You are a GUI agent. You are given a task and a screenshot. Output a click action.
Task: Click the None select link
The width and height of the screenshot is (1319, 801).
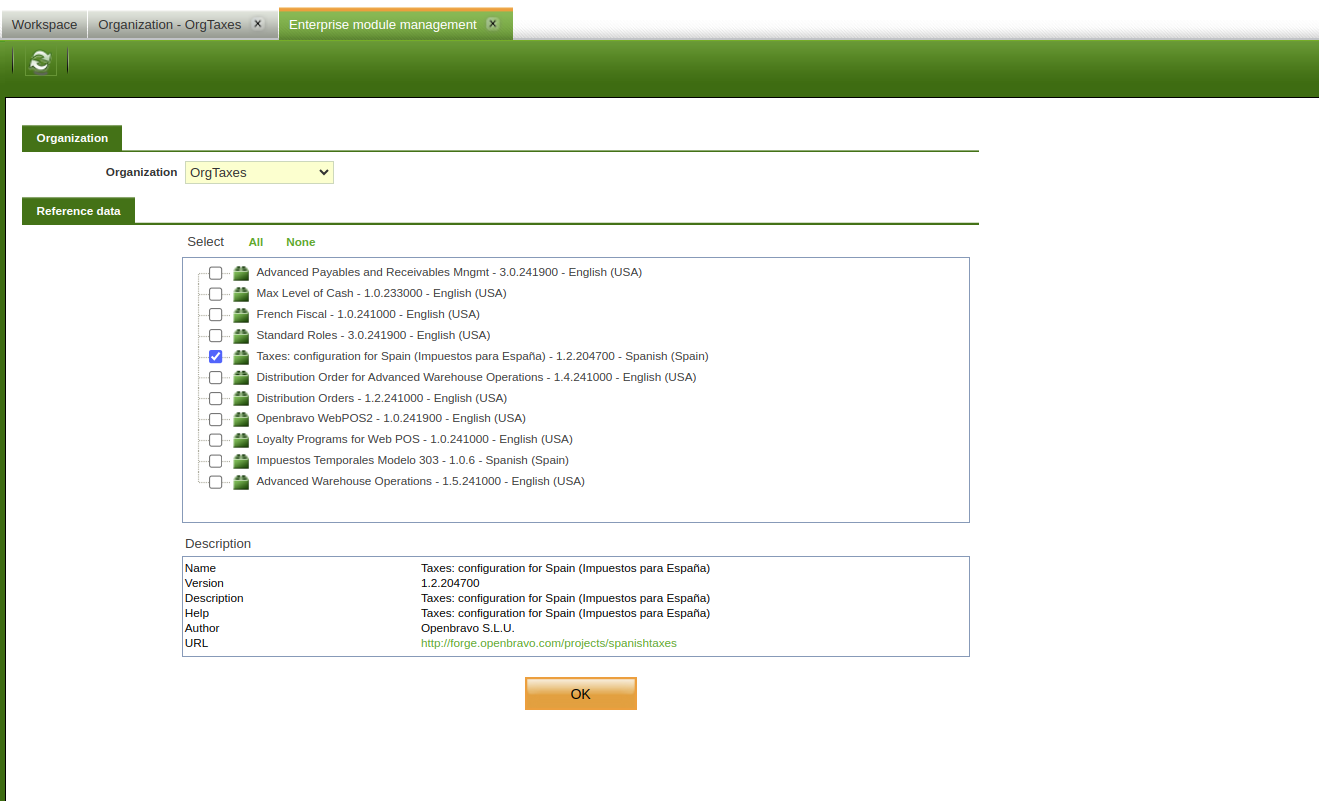[x=300, y=242]
